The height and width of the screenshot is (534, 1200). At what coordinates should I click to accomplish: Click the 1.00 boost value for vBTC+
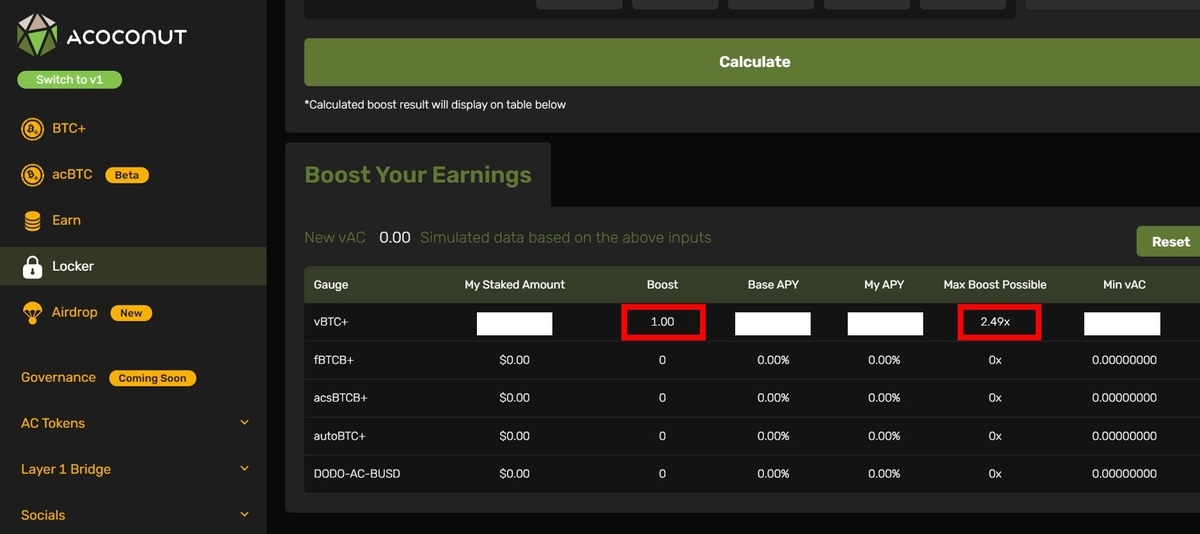click(x=663, y=323)
